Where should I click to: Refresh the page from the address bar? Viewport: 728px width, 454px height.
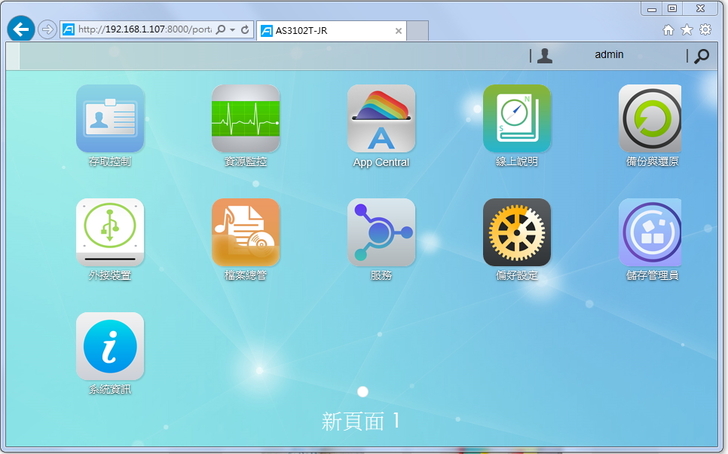[245, 30]
